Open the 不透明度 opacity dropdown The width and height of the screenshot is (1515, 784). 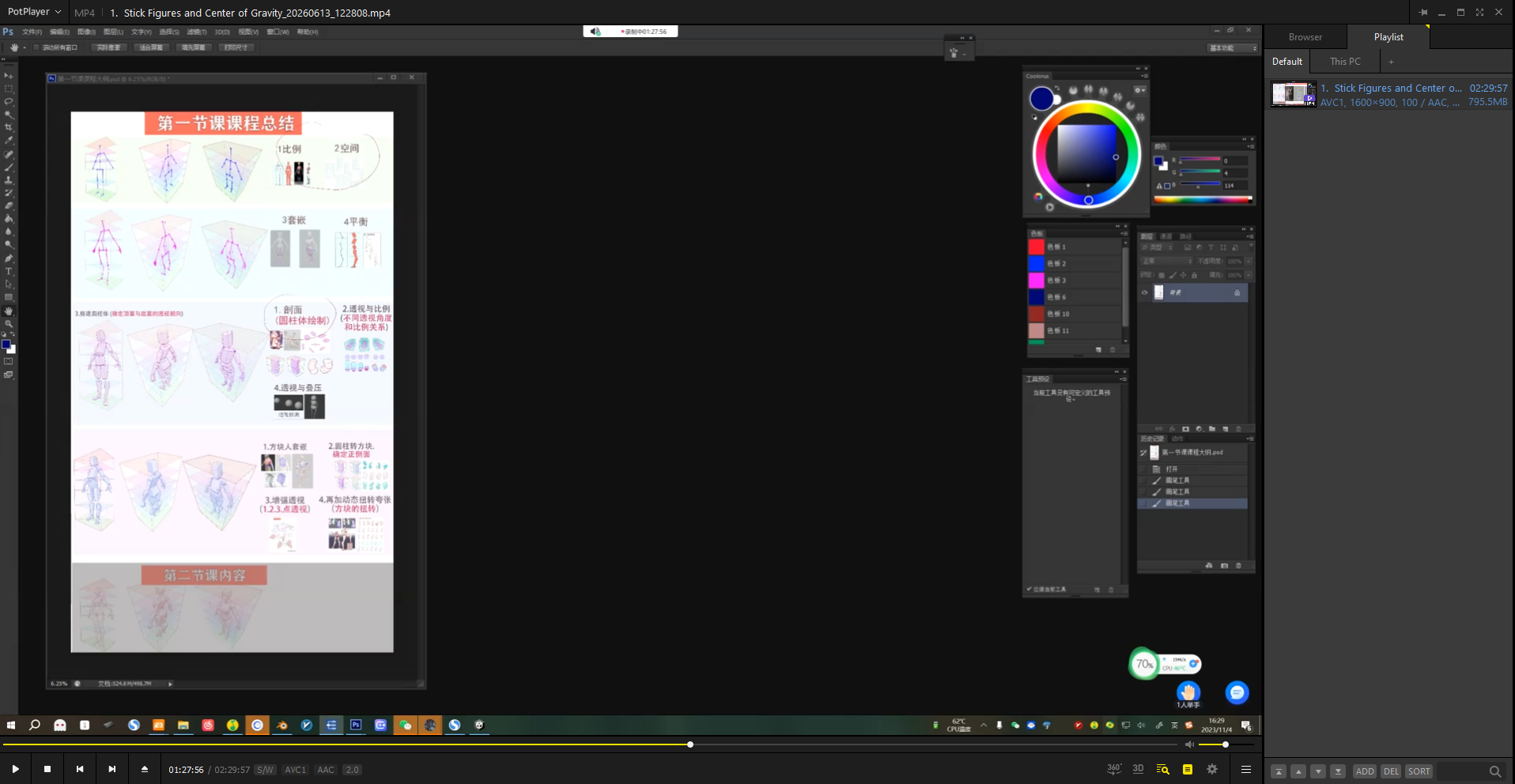(x=1249, y=261)
